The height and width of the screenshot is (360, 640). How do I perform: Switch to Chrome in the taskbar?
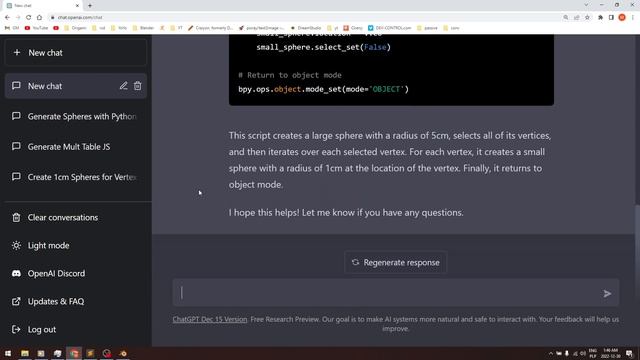coord(74,353)
